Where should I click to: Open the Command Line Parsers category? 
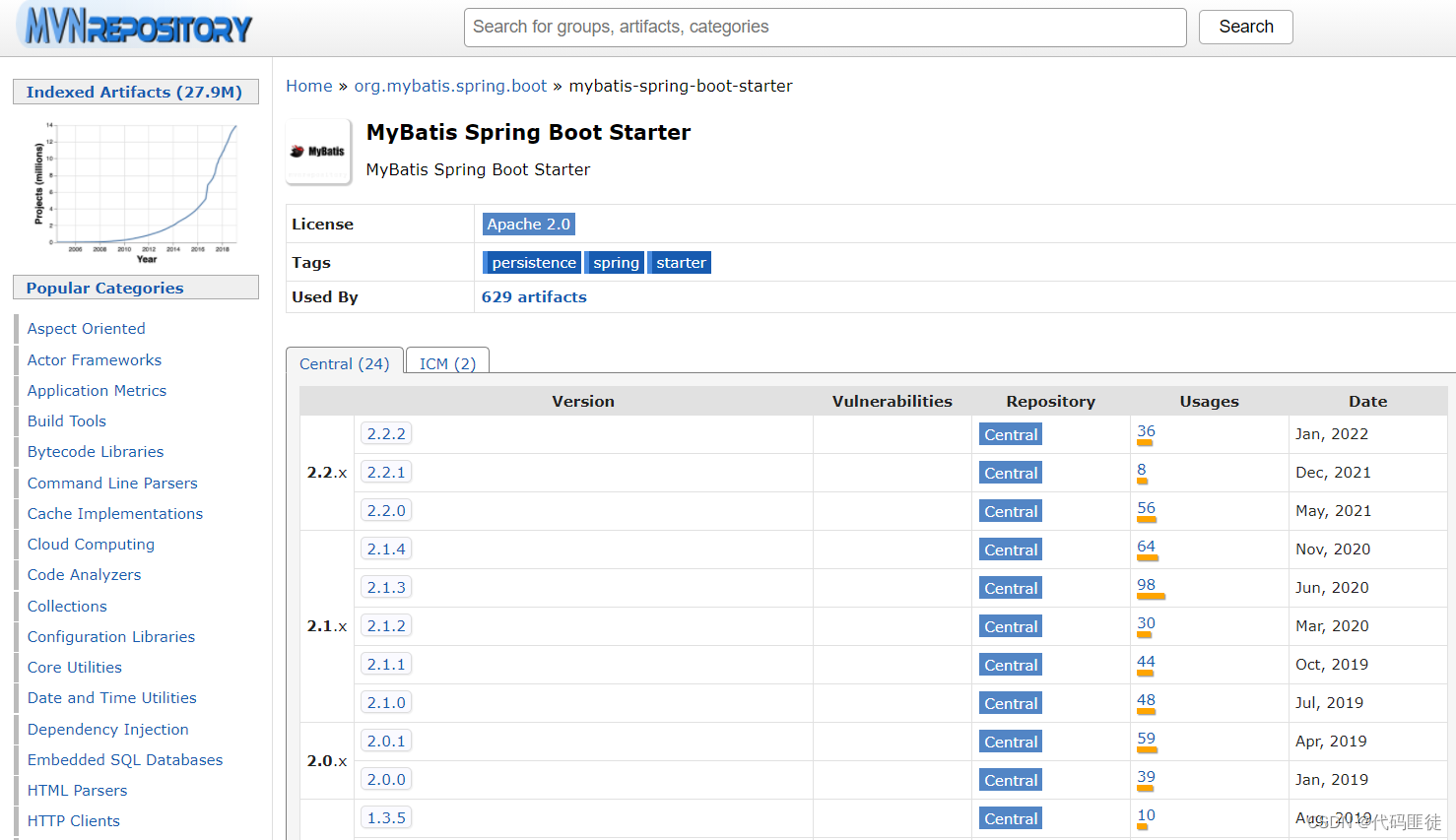point(112,484)
